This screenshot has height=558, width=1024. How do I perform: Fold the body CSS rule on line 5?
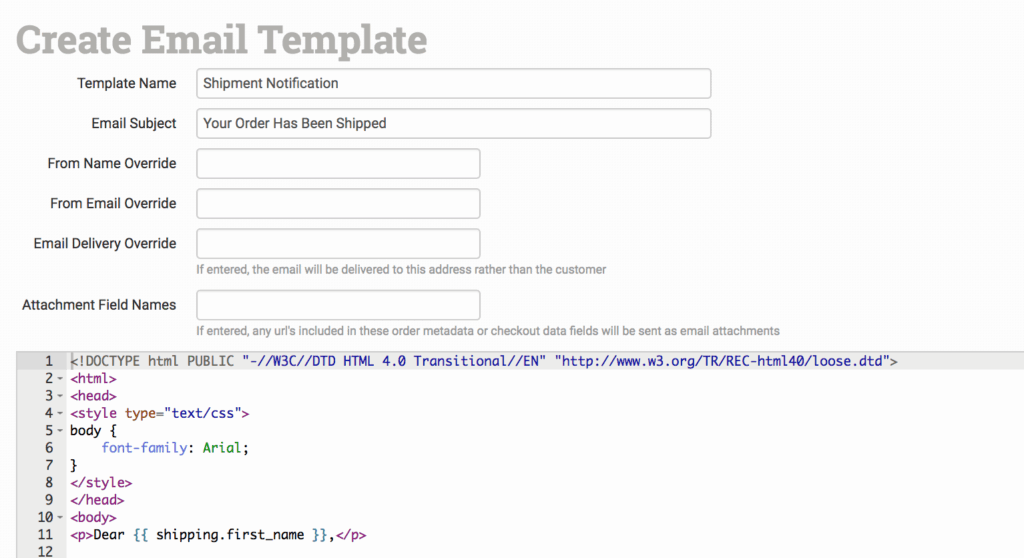[x=60, y=431]
